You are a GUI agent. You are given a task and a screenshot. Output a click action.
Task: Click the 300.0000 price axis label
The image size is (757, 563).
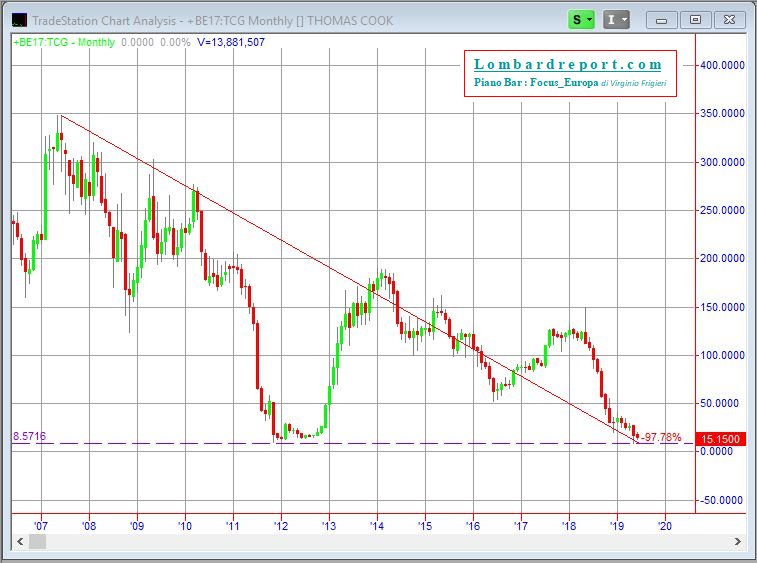click(x=722, y=162)
